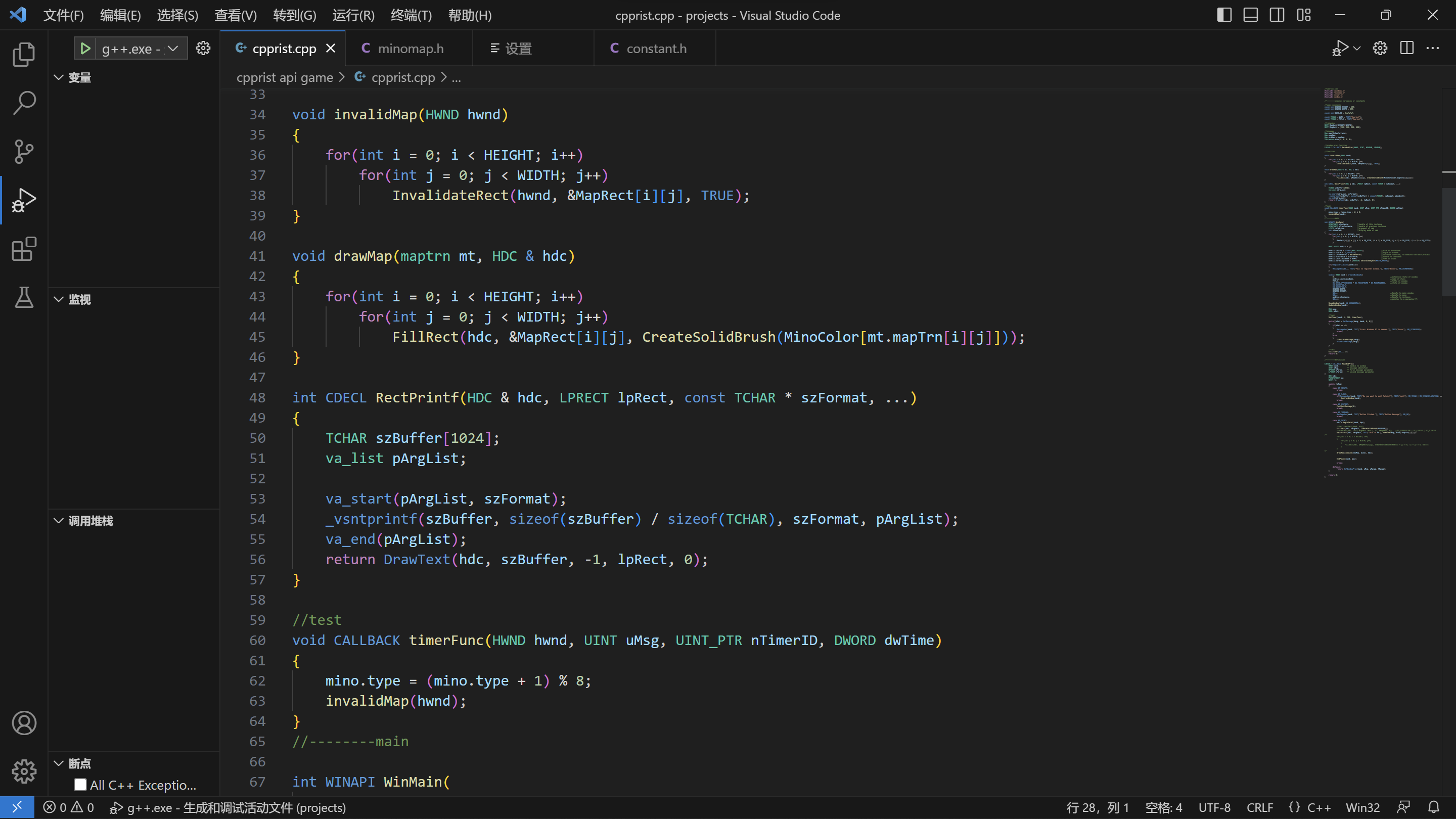
Task: Open Extensions view in activity bar
Action: [24, 249]
